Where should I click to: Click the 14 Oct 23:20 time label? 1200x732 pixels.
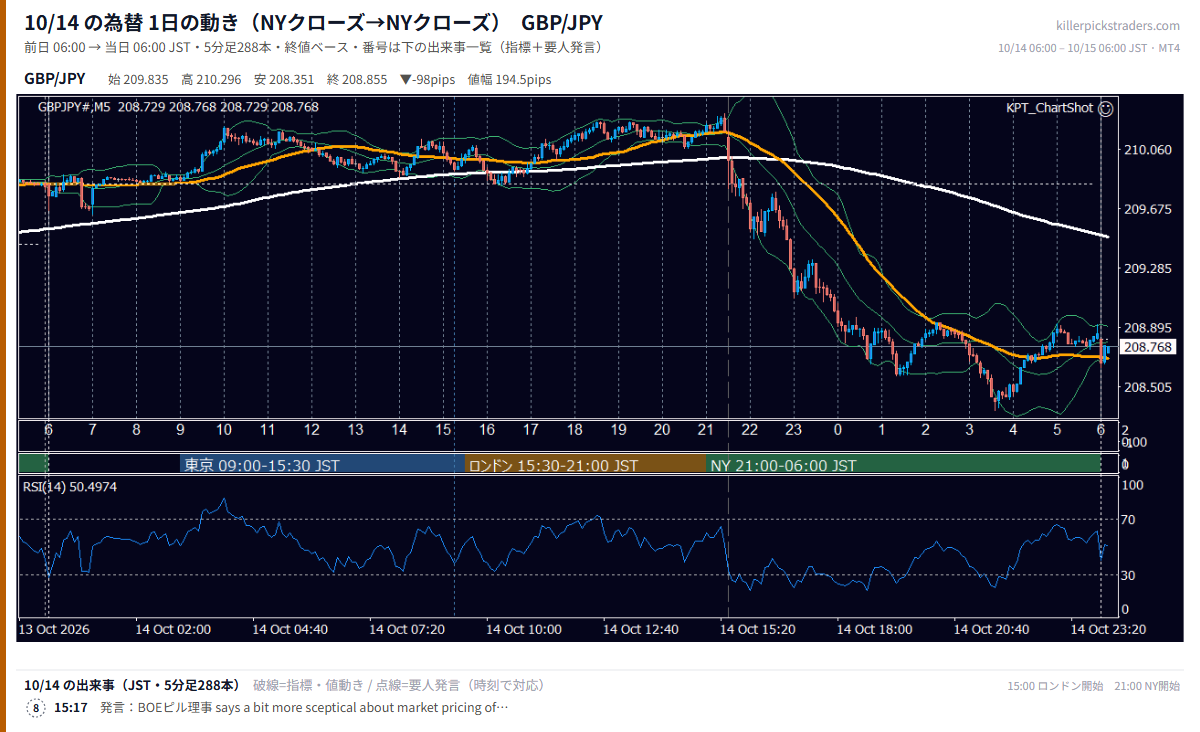coord(1108,630)
